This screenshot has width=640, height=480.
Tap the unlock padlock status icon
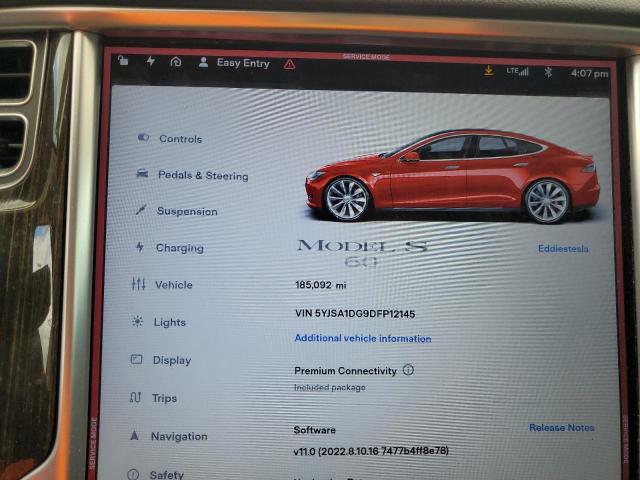coord(123,60)
